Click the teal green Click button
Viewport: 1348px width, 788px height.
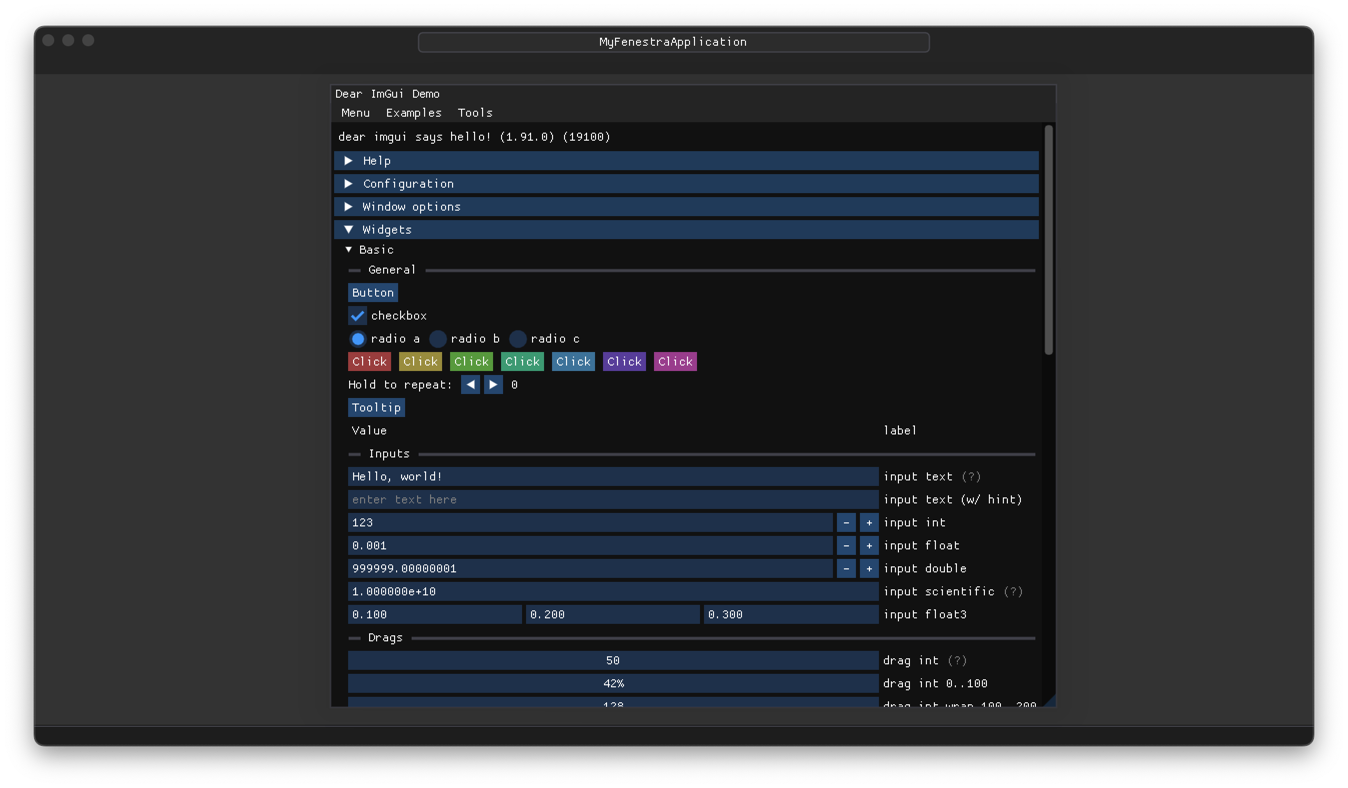[x=522, y=361]
